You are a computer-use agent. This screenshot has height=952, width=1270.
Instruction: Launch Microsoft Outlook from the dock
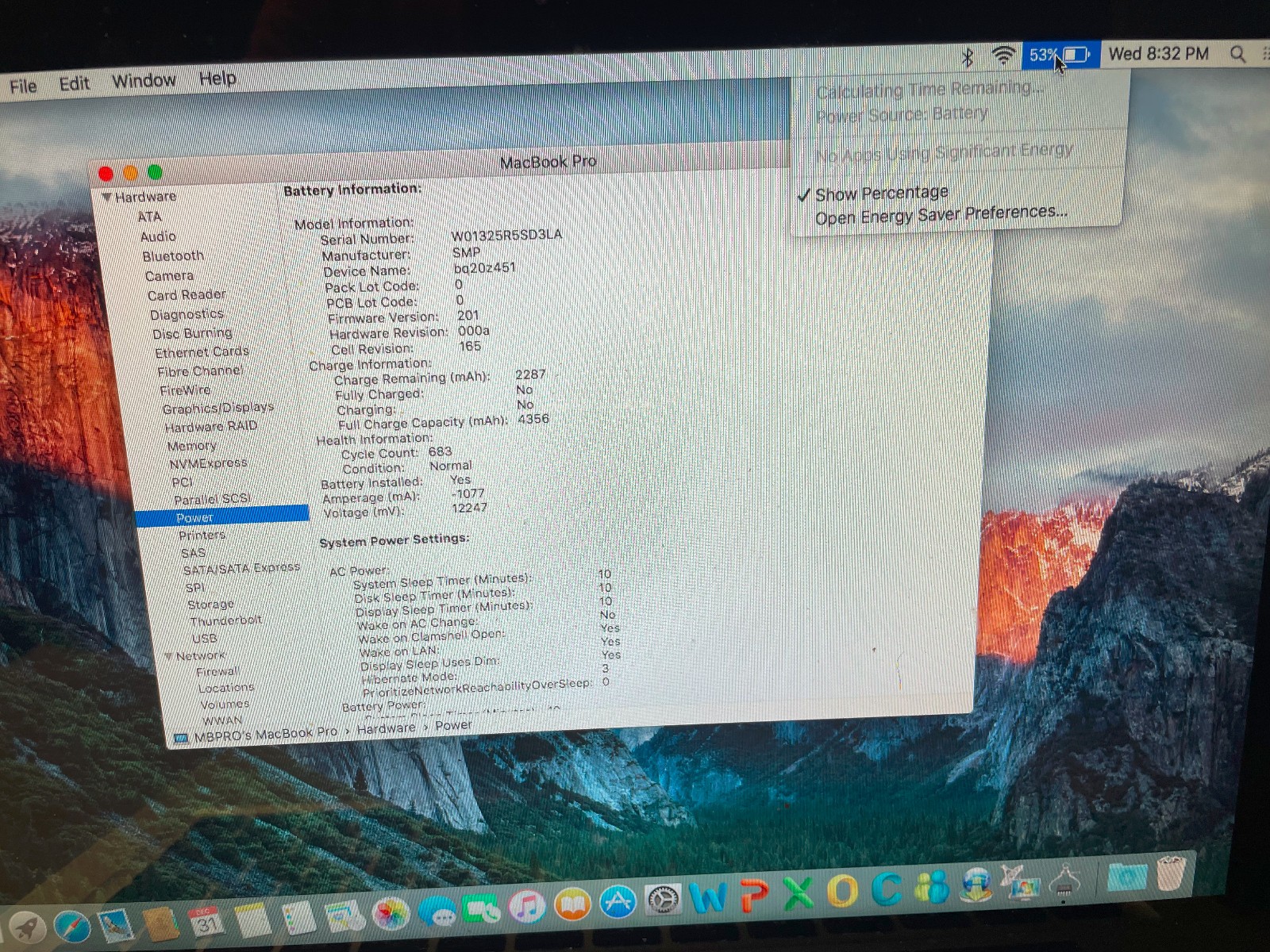(843, 890)
